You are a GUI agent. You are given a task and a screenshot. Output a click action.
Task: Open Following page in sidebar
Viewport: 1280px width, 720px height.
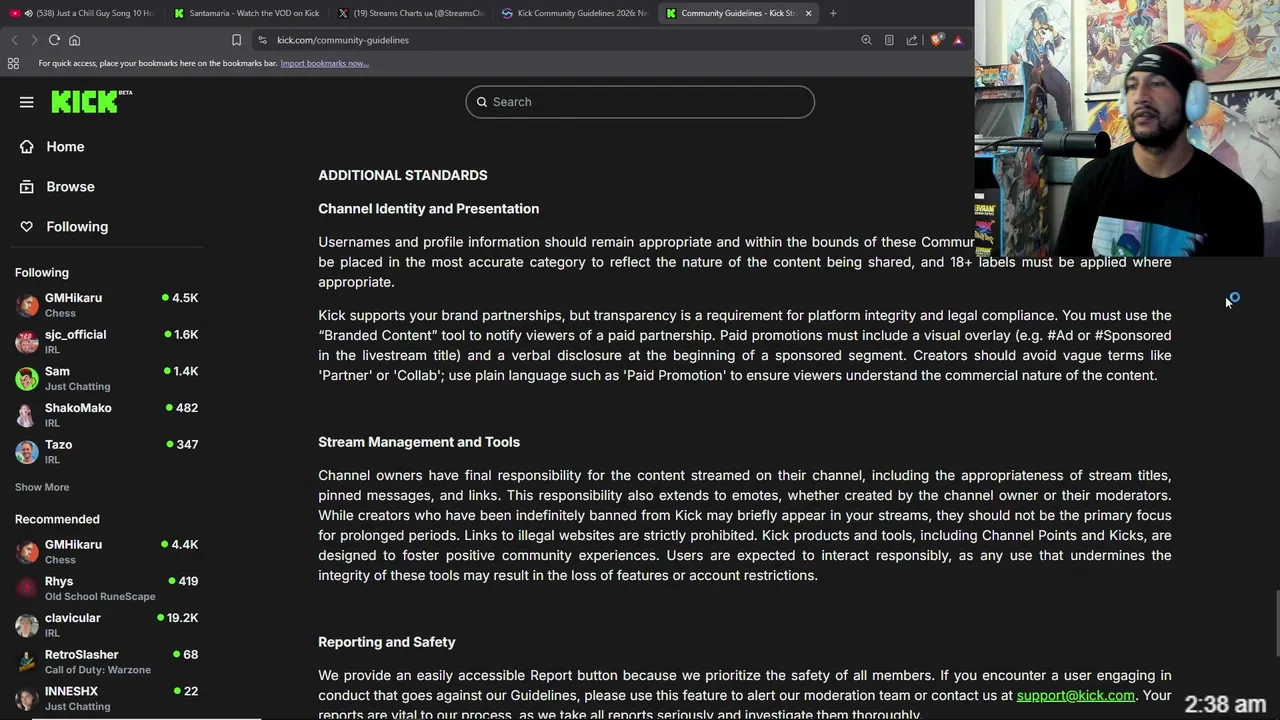point(77,227)
